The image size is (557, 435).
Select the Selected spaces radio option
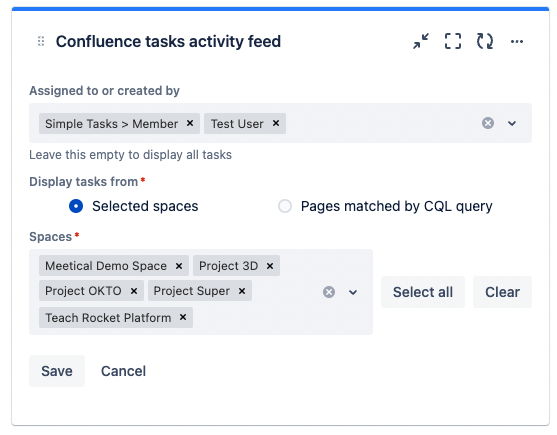click(x=76, y=206)
